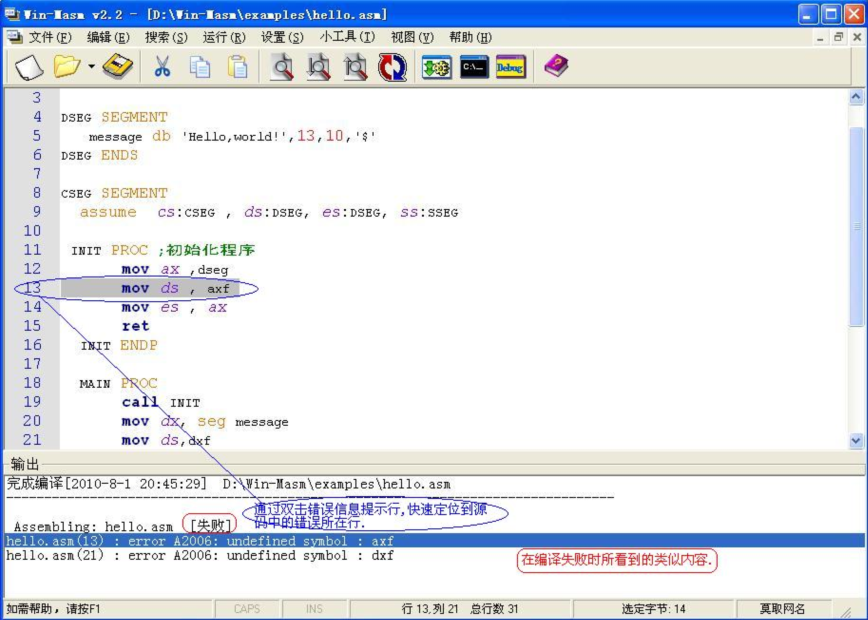Click the Cut scissors icon
868x620 pixels.
click(162, 67)
